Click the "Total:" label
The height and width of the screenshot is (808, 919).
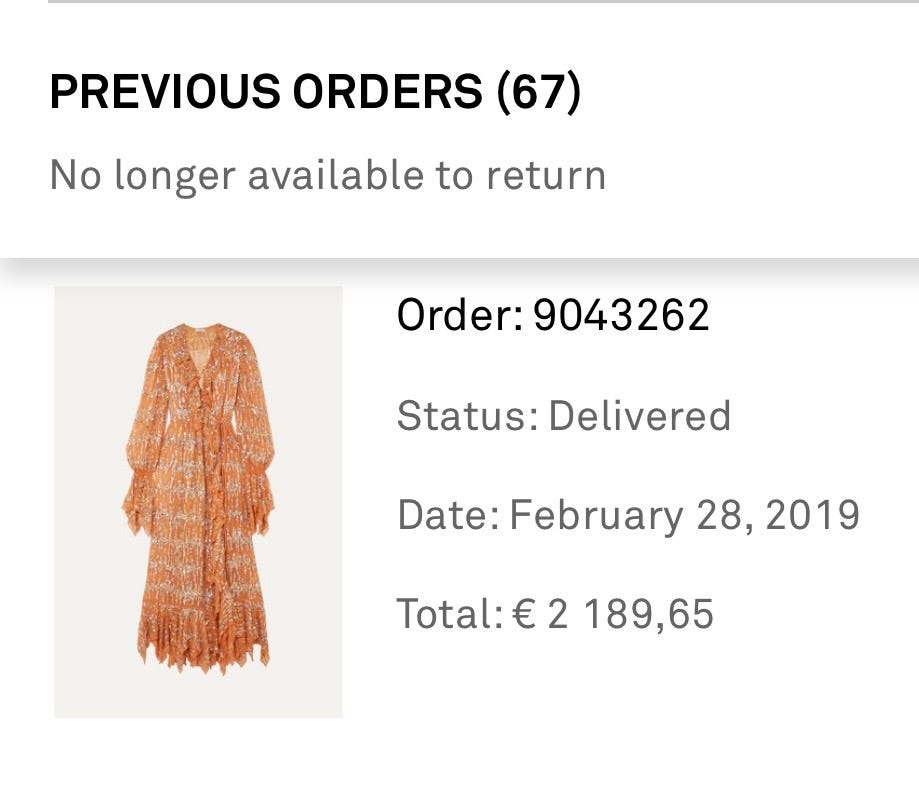pyautogui.click(x=450, y=614)
